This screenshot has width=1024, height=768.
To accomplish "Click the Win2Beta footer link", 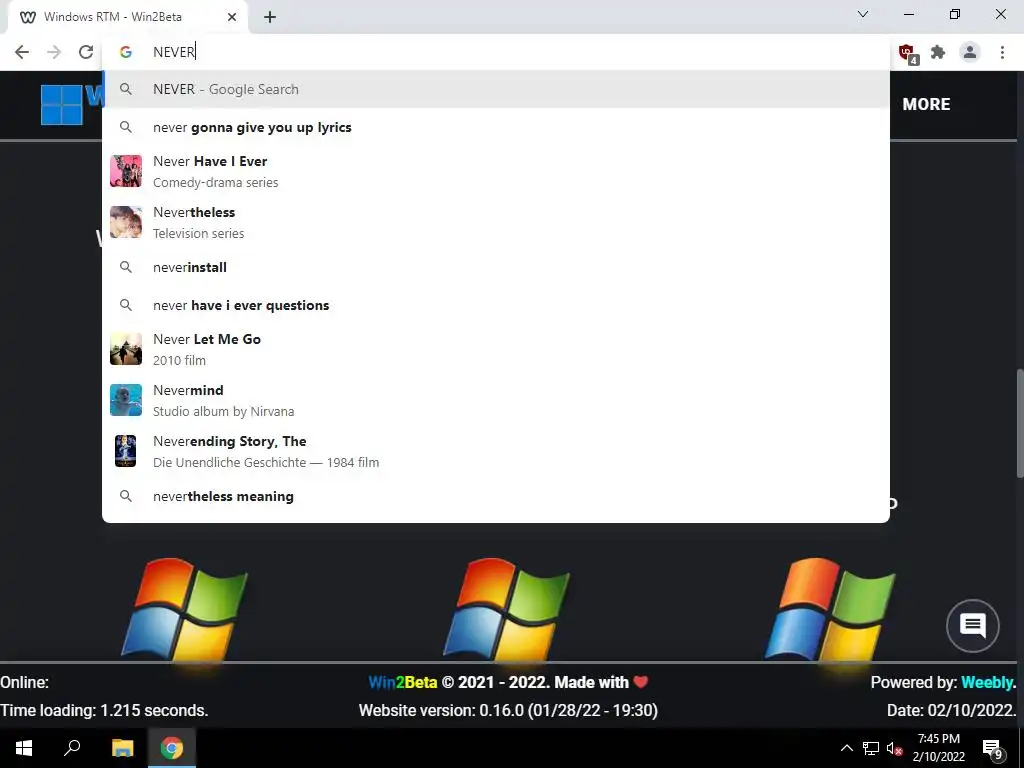I will 403,682.
